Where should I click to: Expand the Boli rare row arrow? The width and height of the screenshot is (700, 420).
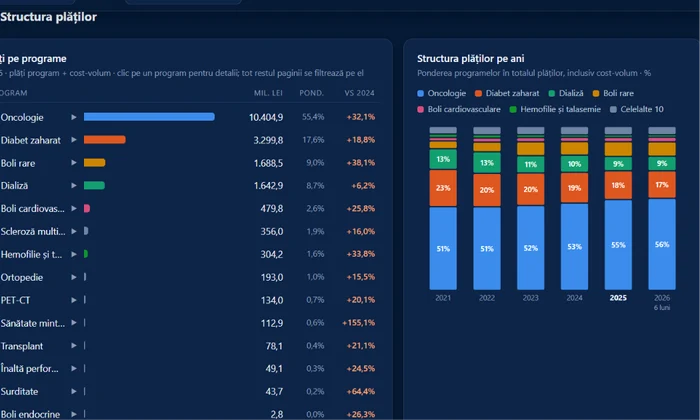74,162
